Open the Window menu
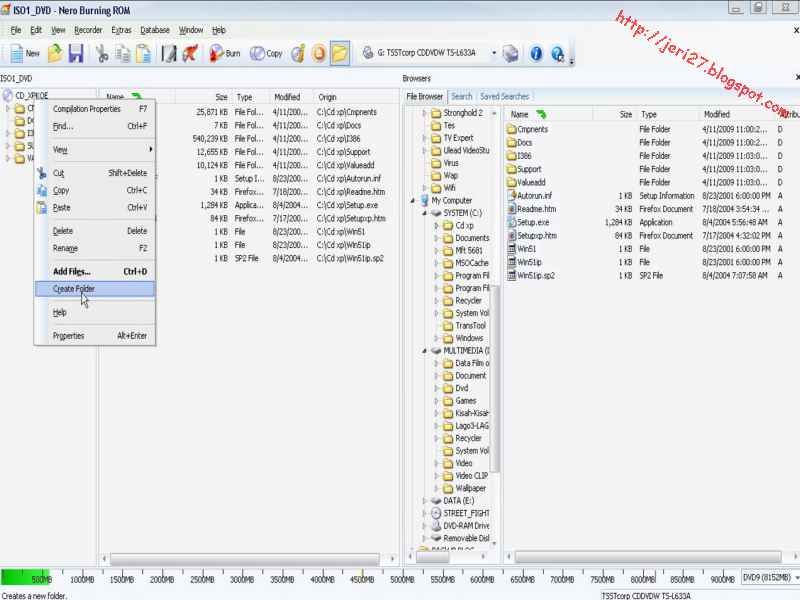This screenshot has width=800, height=600. pos(190,30)
